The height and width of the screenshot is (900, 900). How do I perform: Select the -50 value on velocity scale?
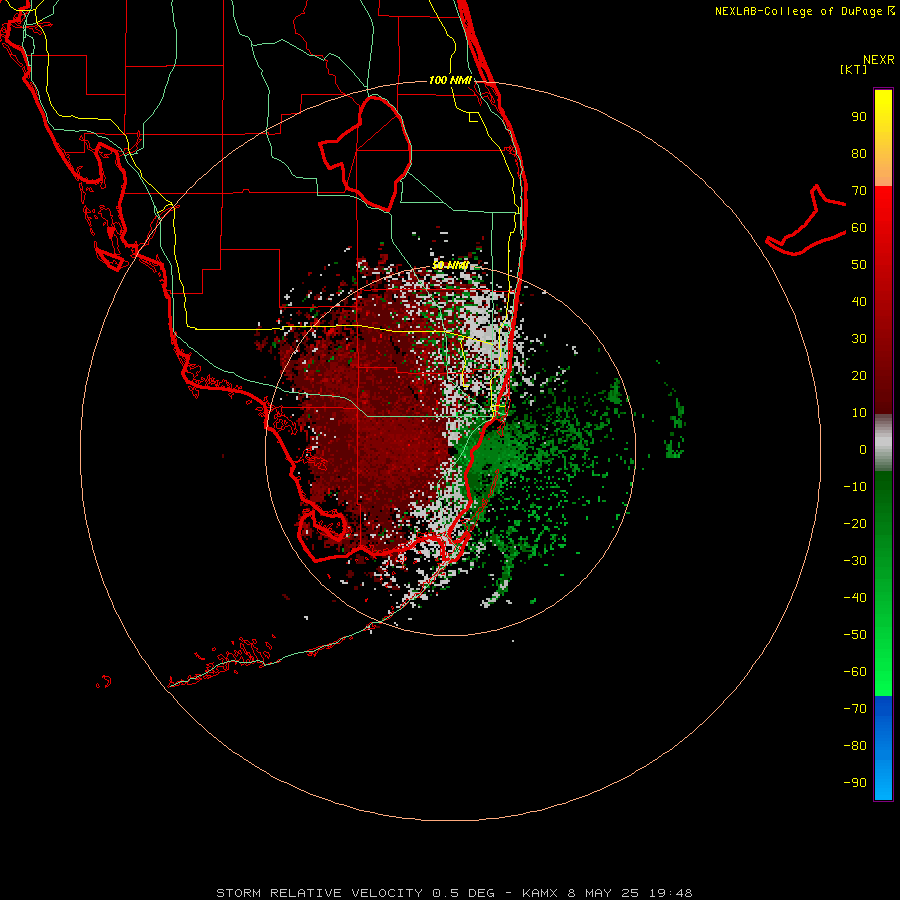point(855,635)
